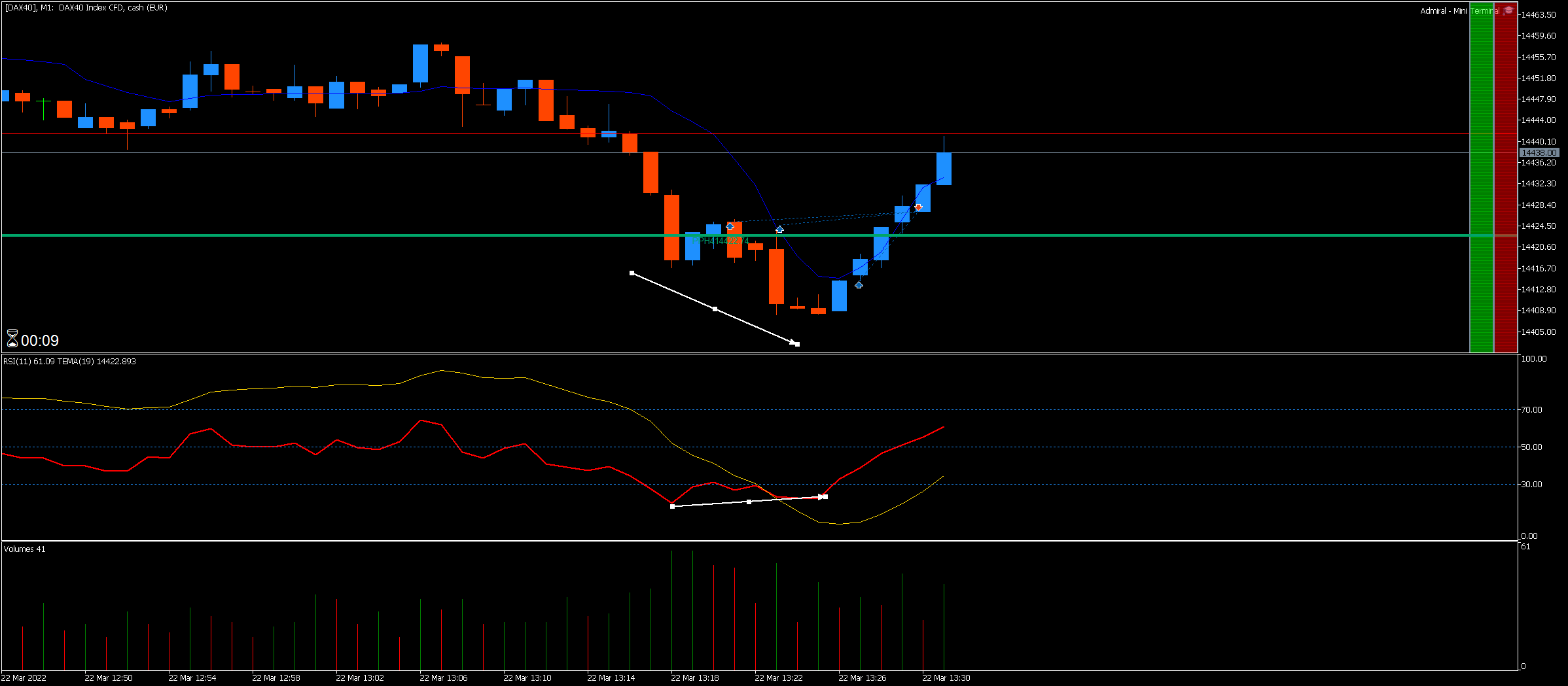
Task: Click the hourglass countdown timer icon
Action: coord(12,338)
